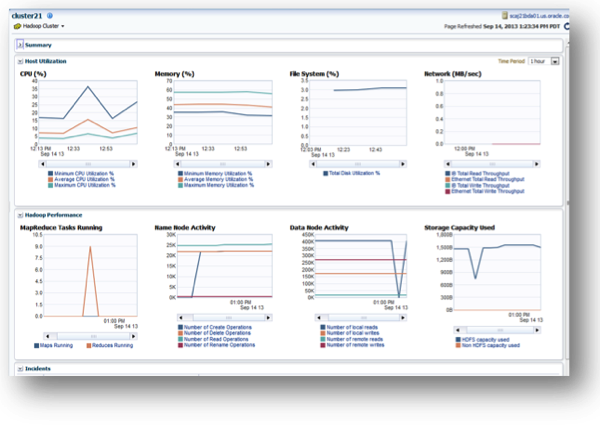This screenshot has height=427, width=600.
Task: Collapse the Hadoop Performance section
Action: point(20,215)
